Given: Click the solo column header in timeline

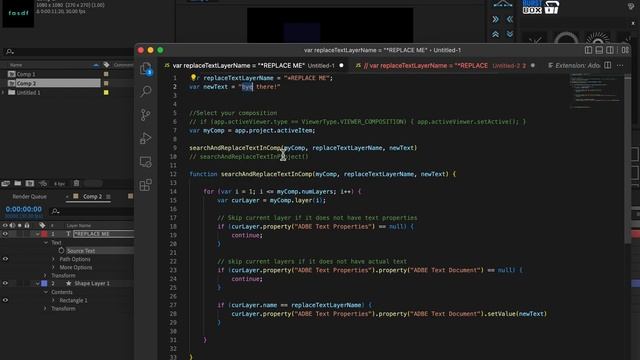Looking at the screenshot, I should [x=20, y=225].
